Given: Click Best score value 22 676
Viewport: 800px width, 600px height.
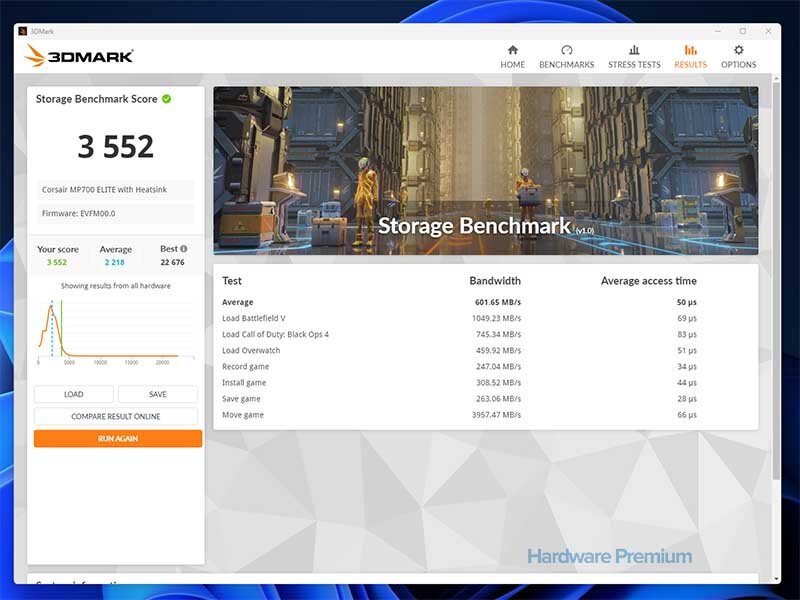Looking at the screenshot, I should click(172, 262).
